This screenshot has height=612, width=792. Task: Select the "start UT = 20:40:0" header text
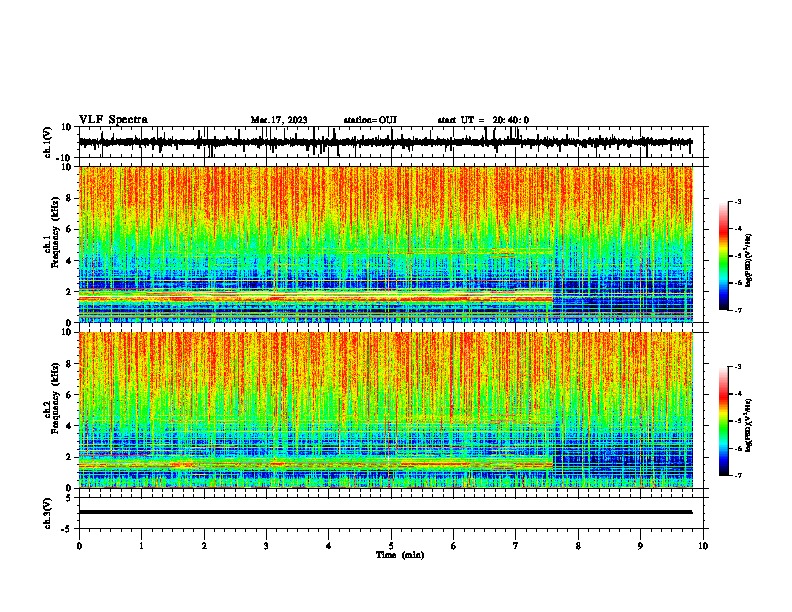pos(483,120)
